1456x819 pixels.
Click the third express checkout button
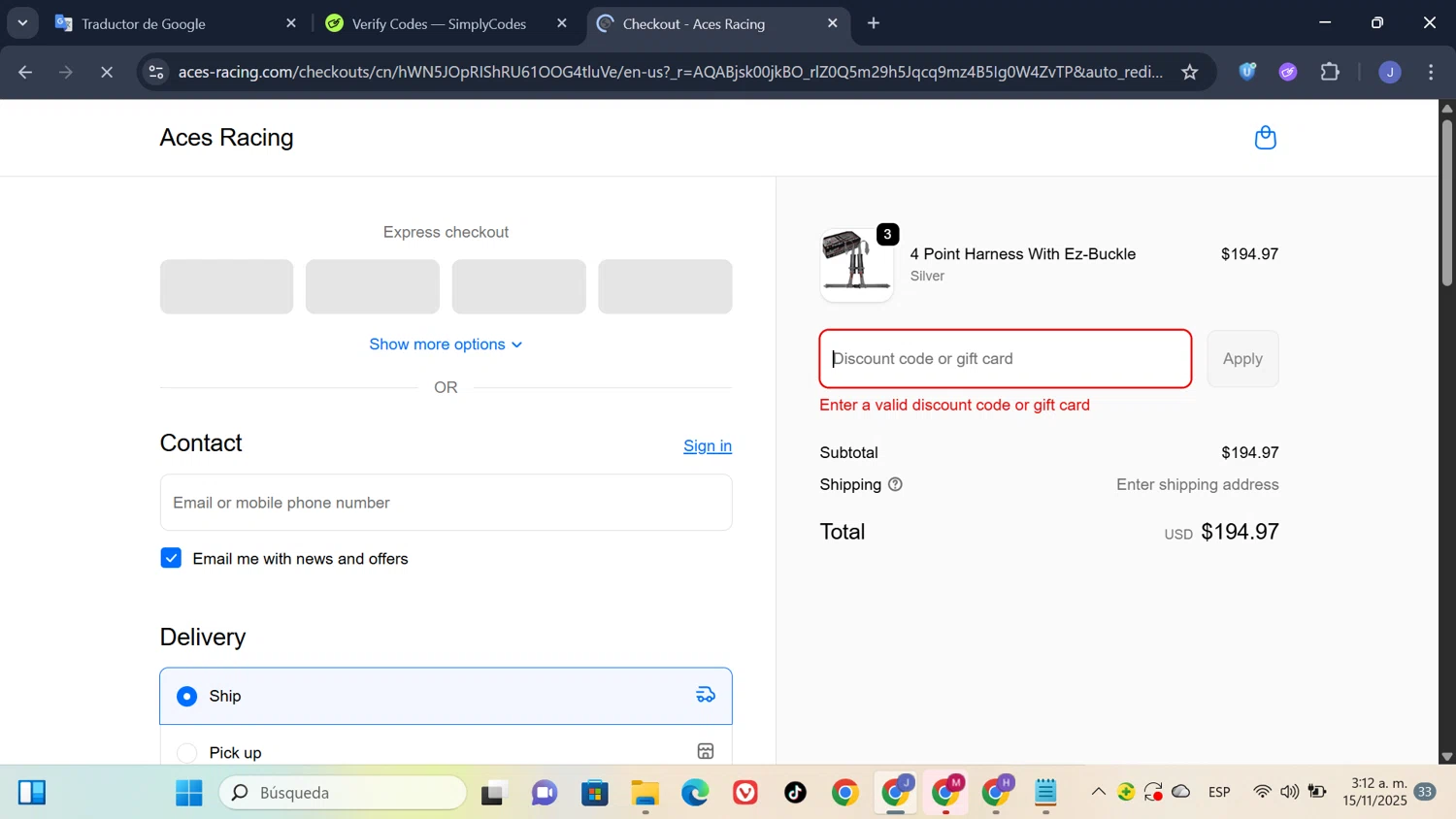click(519, 286)
